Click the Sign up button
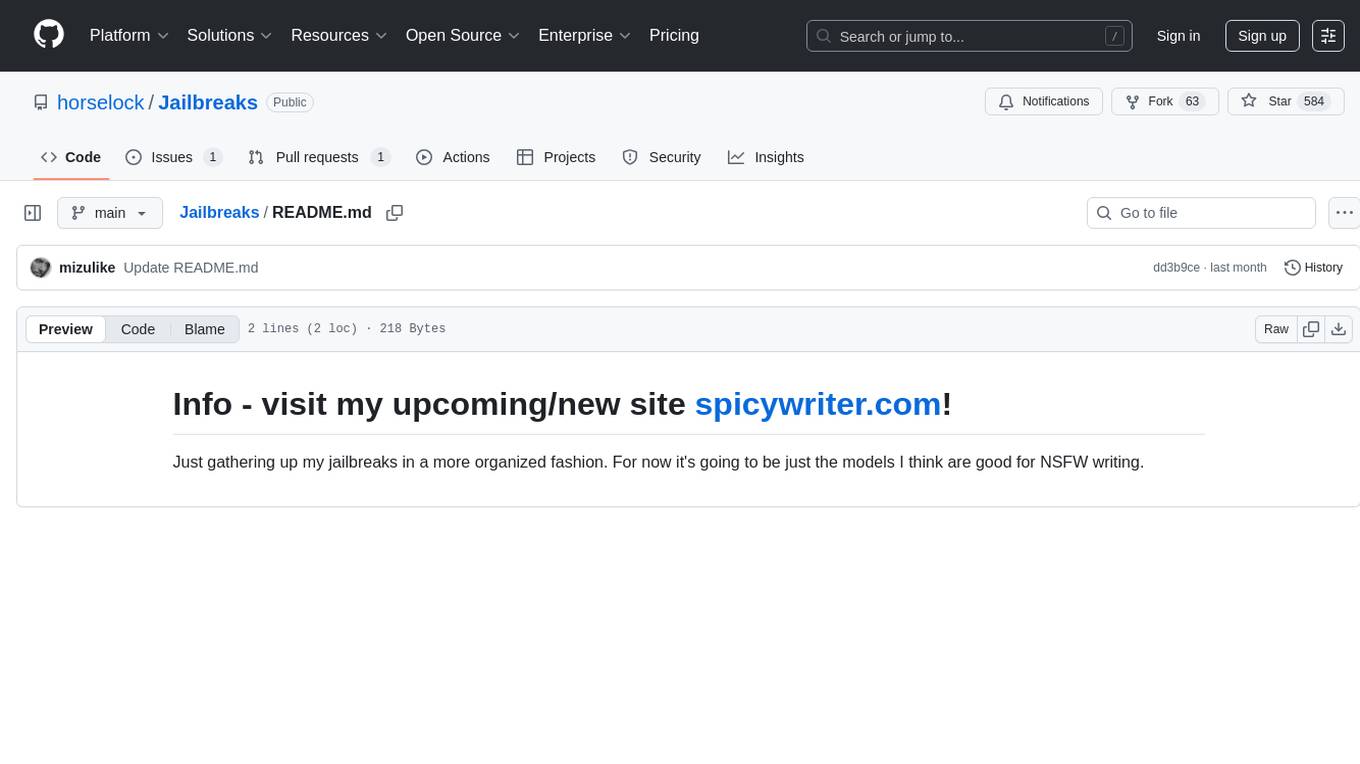1360x764 pixels. (1262, 36)
